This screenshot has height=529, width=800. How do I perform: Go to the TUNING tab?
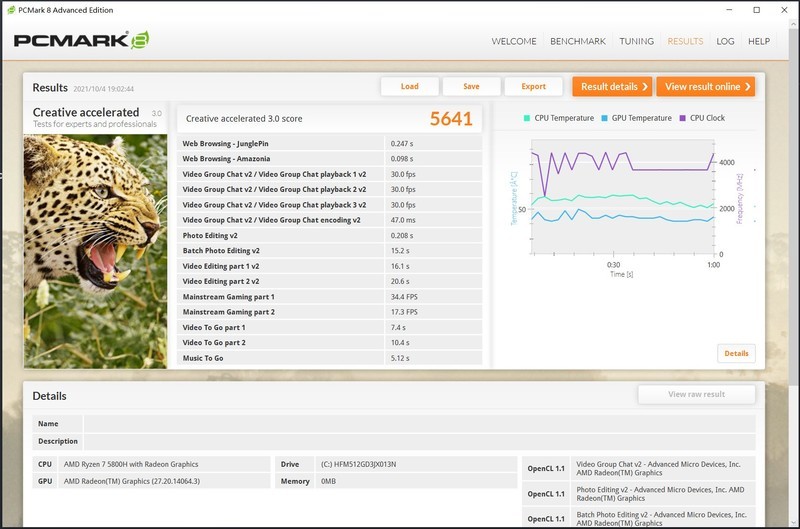(637, 41)
